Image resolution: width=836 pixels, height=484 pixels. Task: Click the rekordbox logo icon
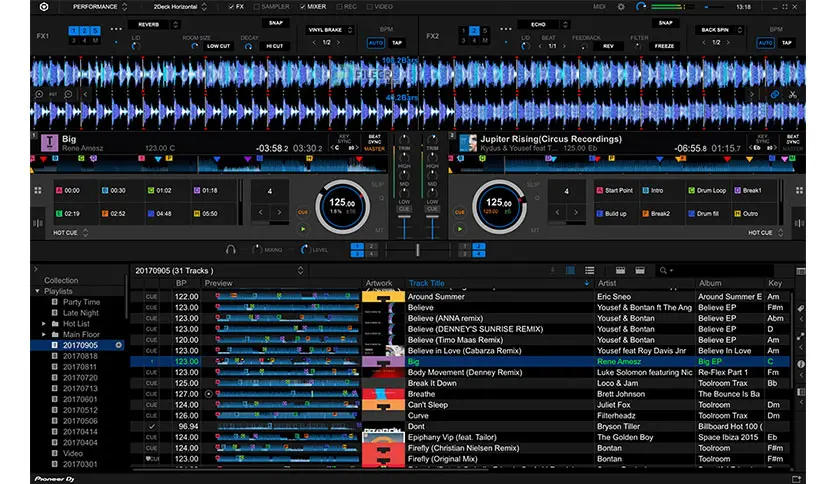(42, 6)
